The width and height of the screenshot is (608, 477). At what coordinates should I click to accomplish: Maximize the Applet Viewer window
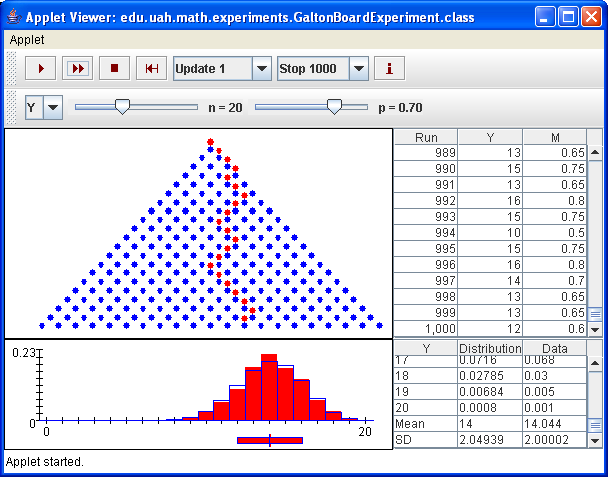568,17
